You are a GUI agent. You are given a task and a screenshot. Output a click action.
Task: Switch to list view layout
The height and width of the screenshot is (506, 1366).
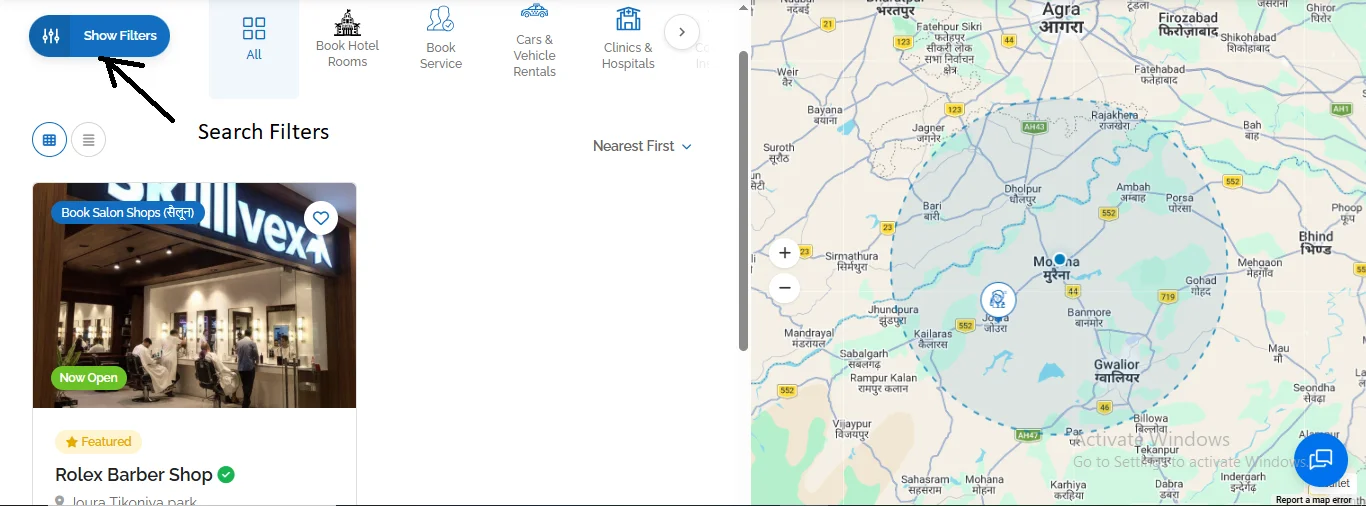tap(89, 140)
